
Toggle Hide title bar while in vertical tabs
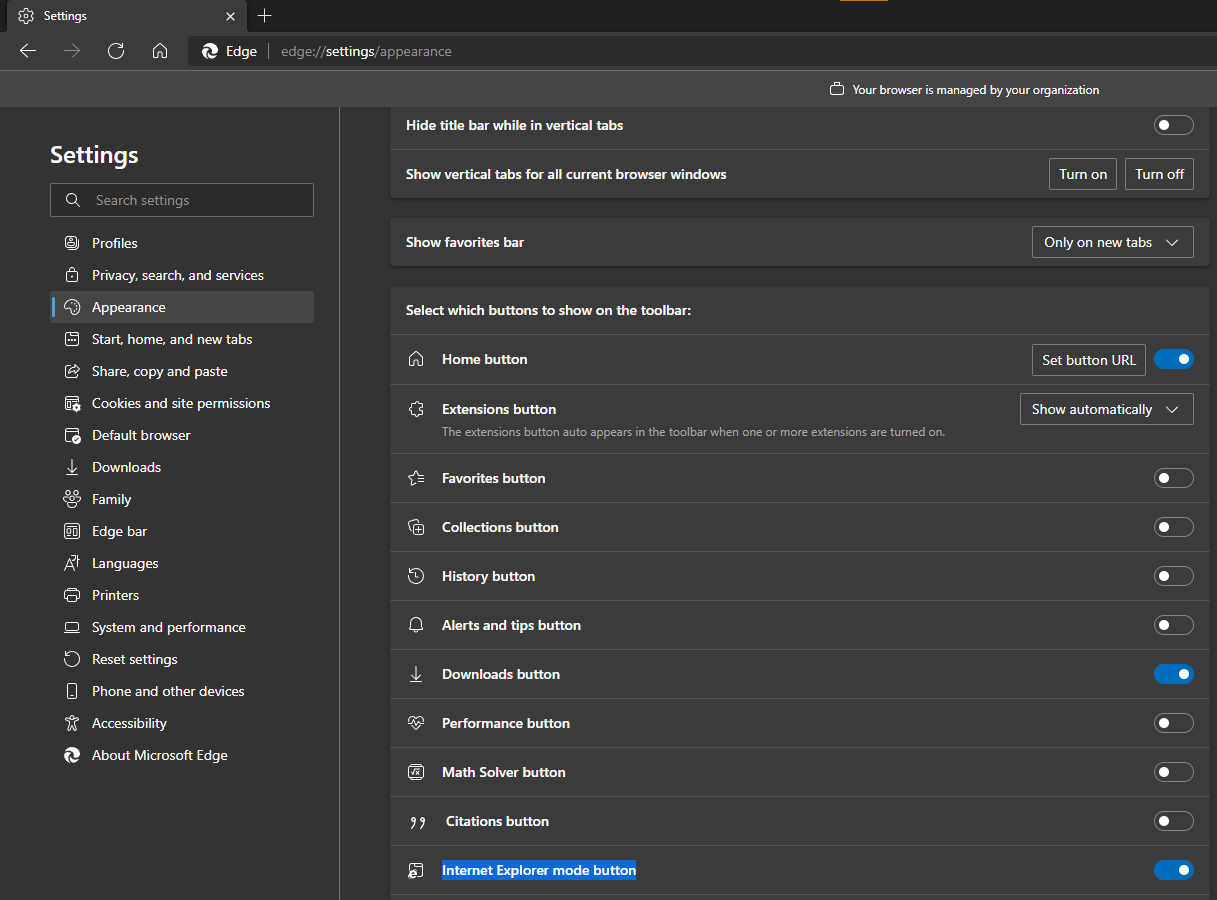click(1174, 125)
